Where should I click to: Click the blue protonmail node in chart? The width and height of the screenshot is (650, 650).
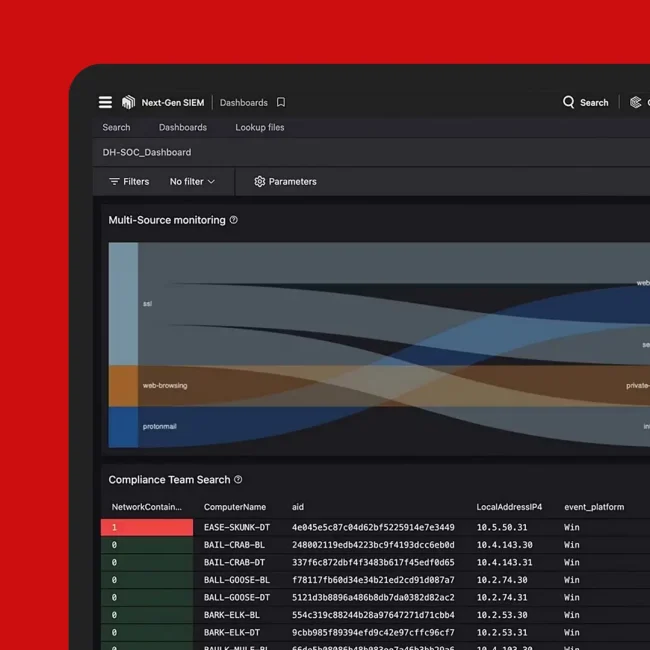[x=123, y=426]
